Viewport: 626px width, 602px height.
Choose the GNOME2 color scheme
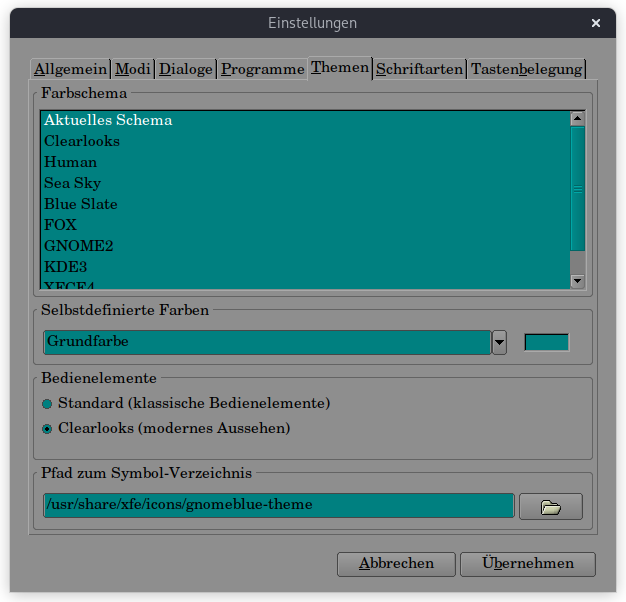pos(74,246)
